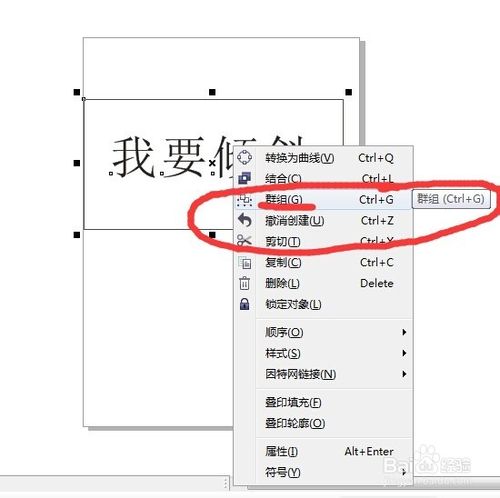Choose 转换为曲线(V) from context menu
The width and height of the screenshot is (500, 498).
pos(323,158)
